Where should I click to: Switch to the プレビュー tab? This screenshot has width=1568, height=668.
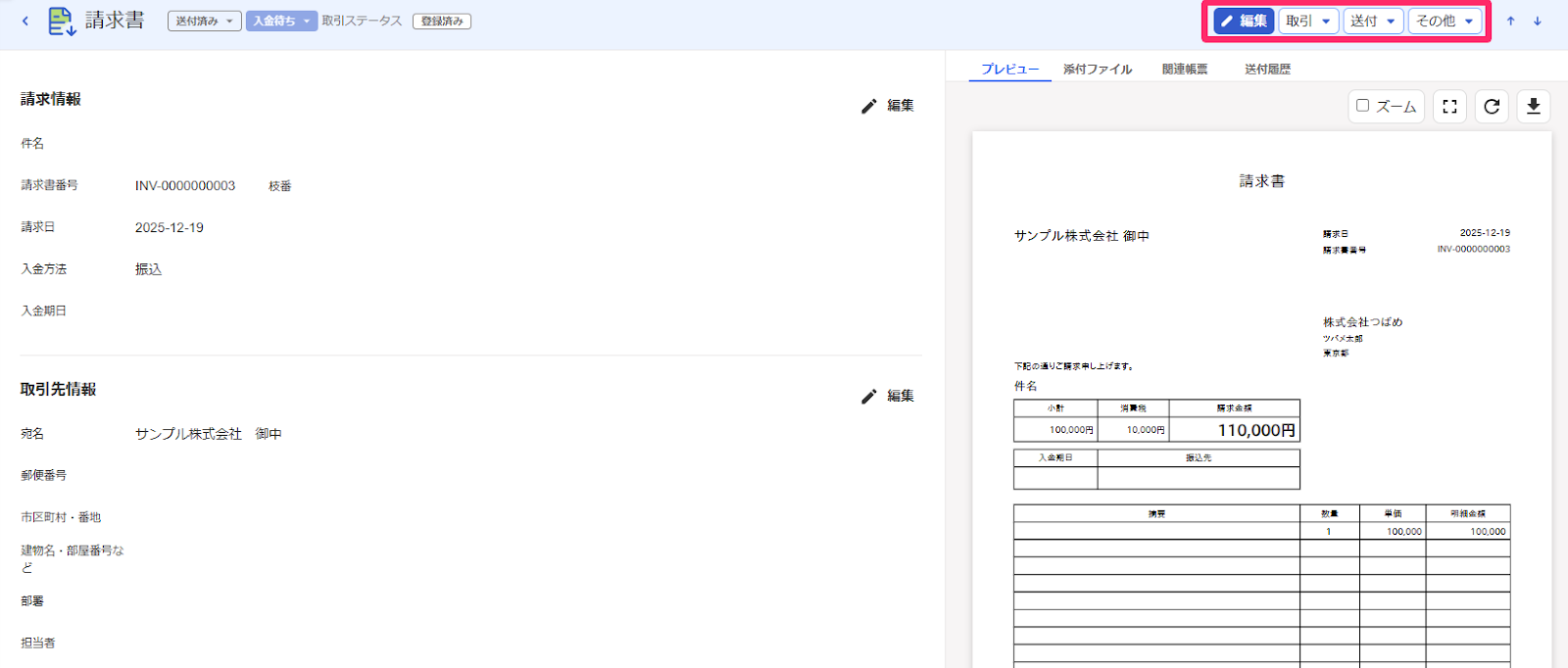pos(1010,69)
